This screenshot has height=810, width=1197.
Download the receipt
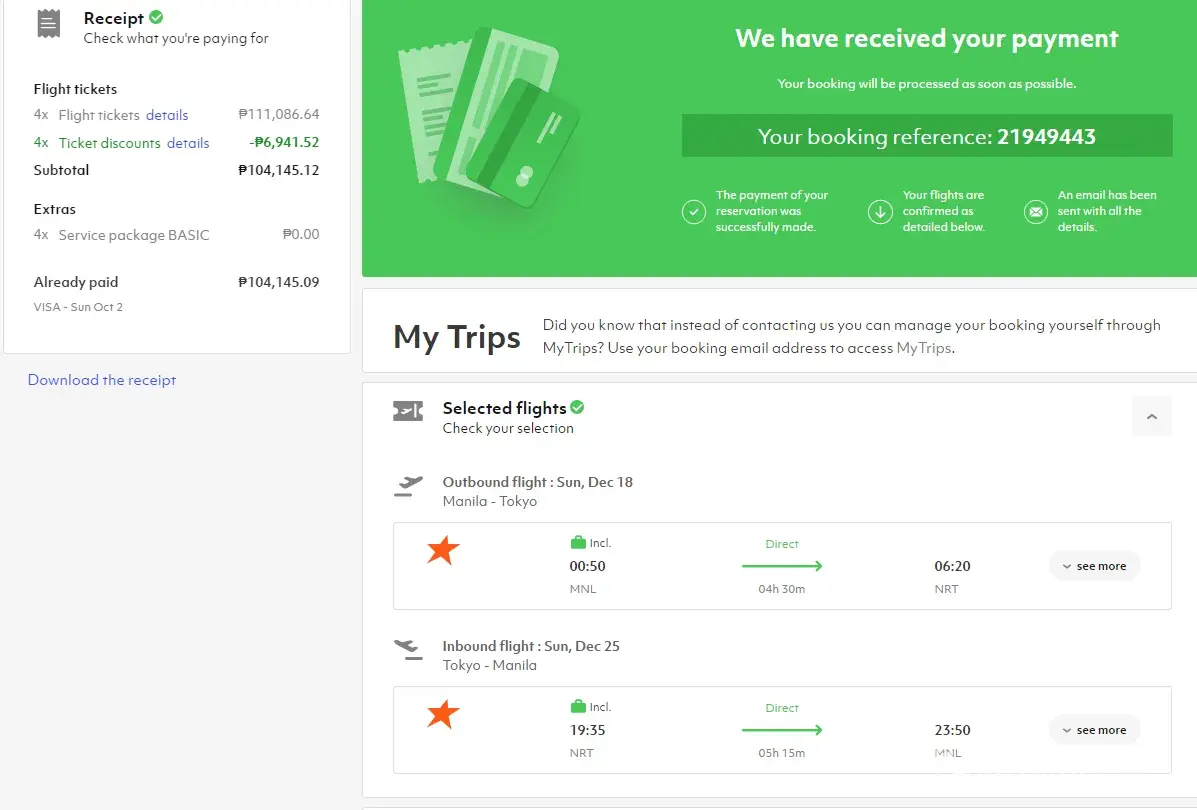pos(102,380)
